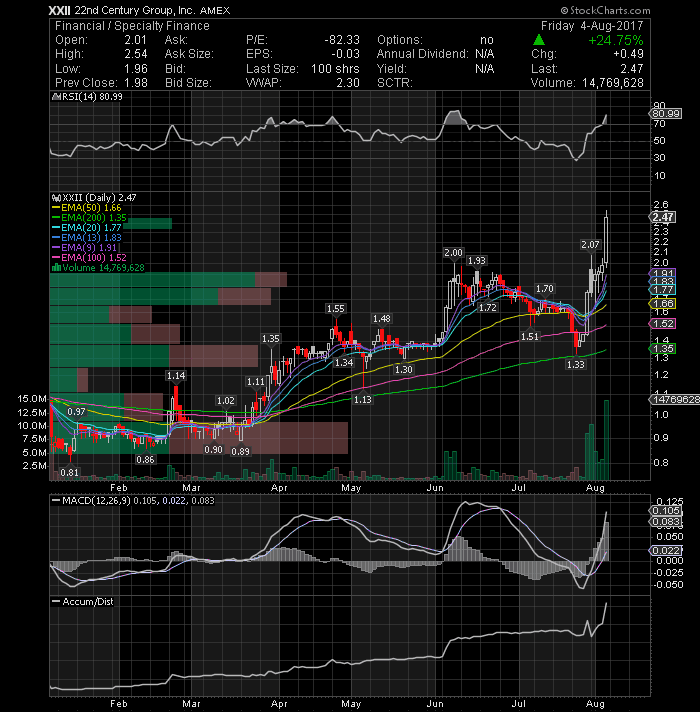Screen dimensions: 700x712
Task: Click the green up-triangle price change icon
Action: point(539,40)
